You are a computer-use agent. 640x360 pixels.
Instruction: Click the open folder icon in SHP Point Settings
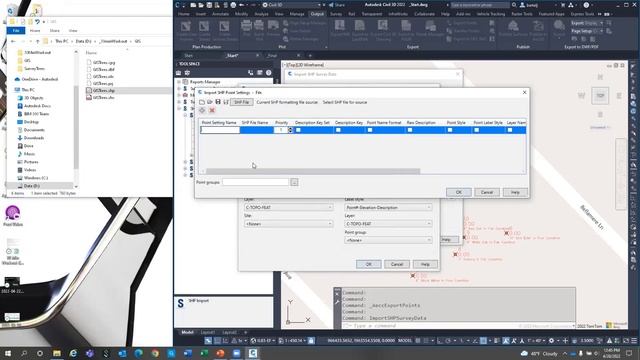click(x=209, y=102)
